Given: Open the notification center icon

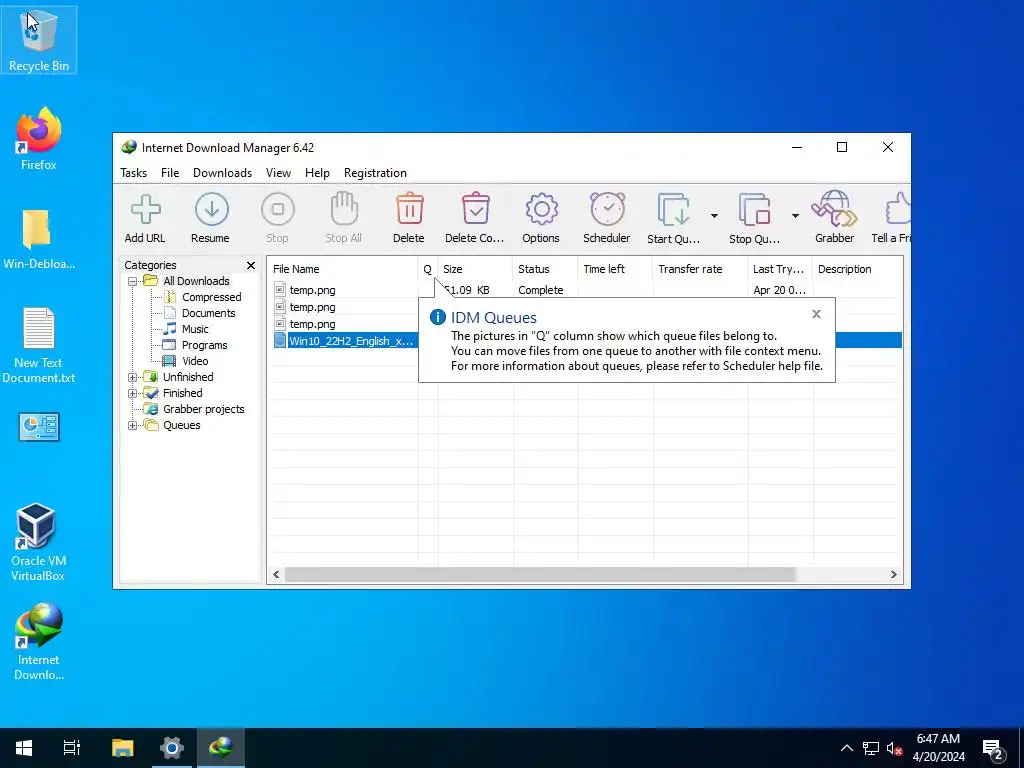Looking at the screenshot, I should [x=993, y=748].
